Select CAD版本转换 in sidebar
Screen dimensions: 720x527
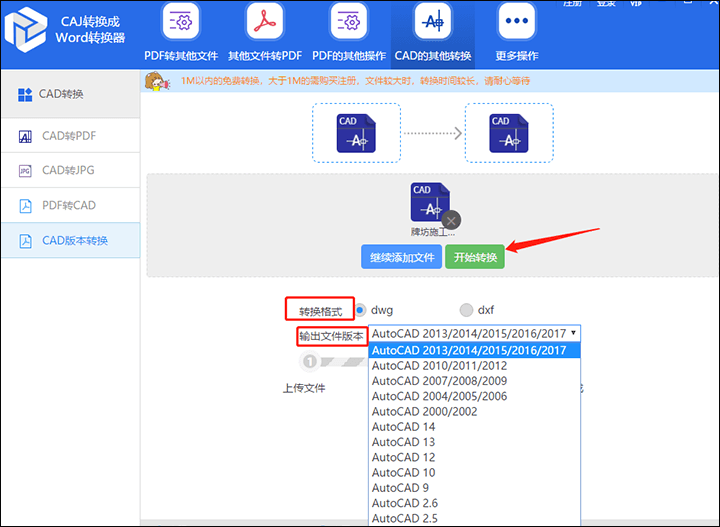(x=70, y=241)
